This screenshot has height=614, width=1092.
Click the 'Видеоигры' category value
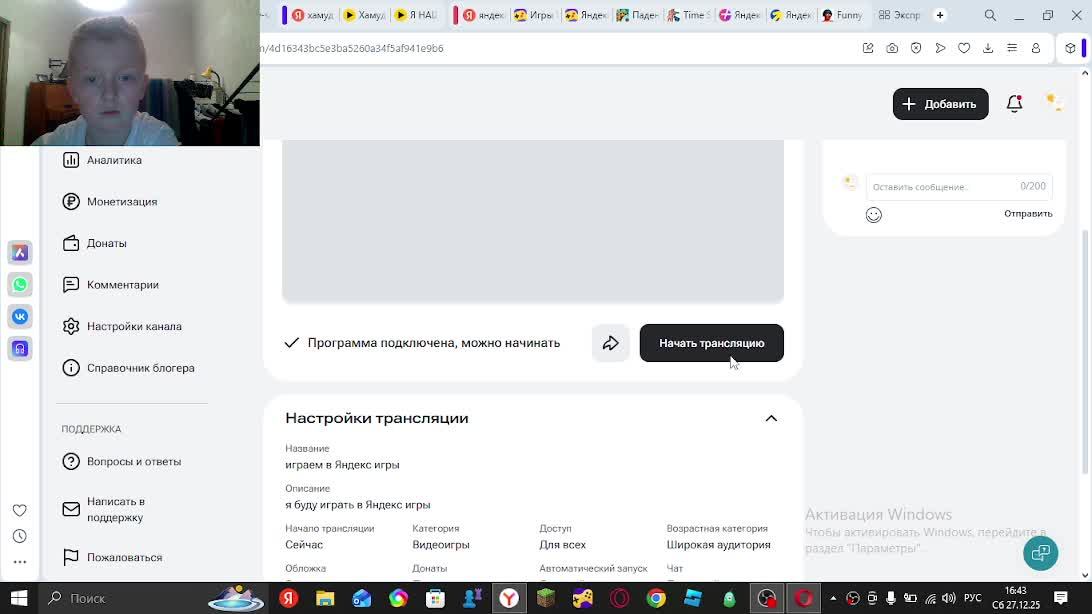441,545
